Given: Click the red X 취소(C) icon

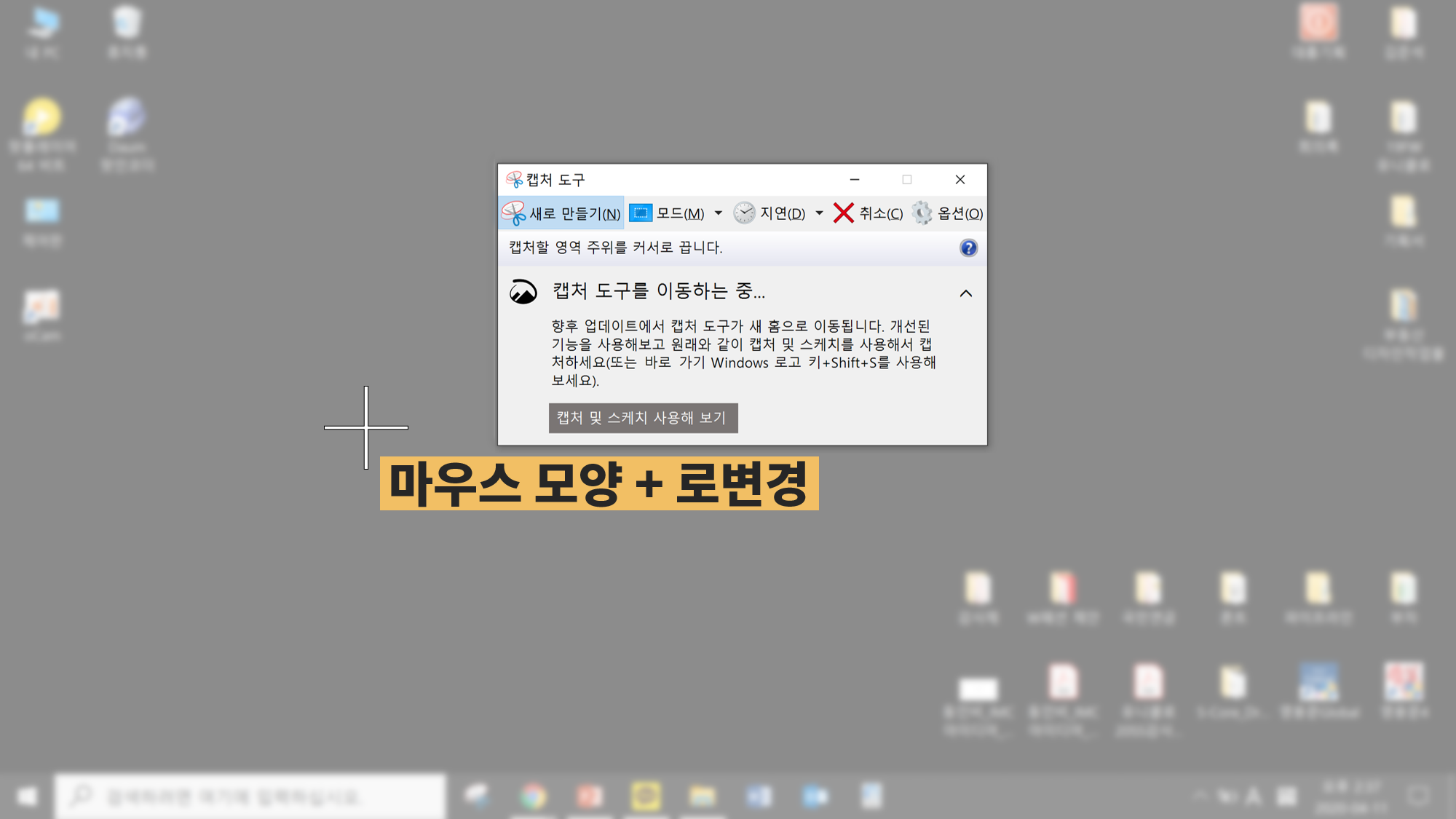Looking at the screenshot, I should pyautogui.click(x=843, y=213).
